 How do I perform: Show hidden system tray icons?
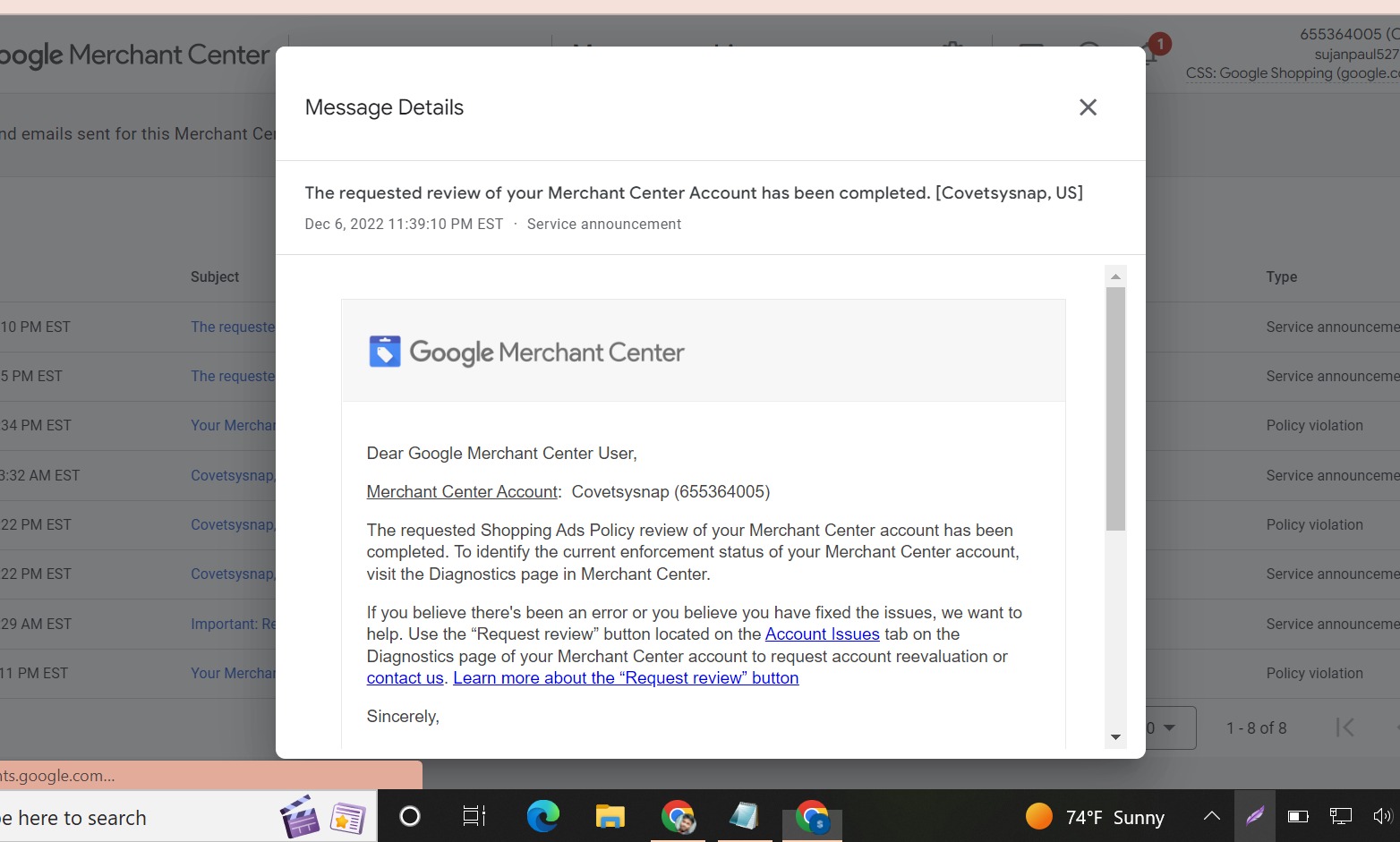(1211, 816)
